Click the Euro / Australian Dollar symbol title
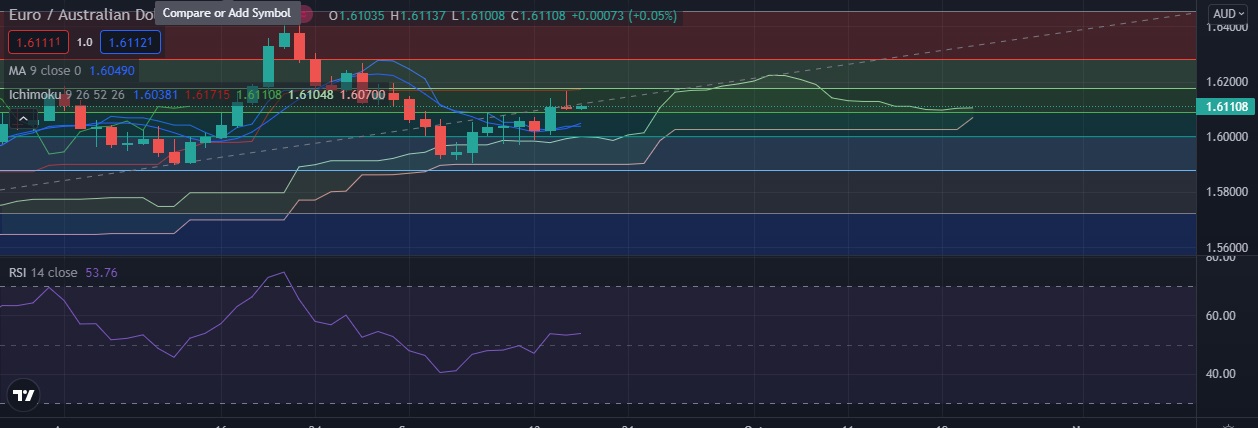The width and height of the screenshot is (1258, 428). pos(81,14)
